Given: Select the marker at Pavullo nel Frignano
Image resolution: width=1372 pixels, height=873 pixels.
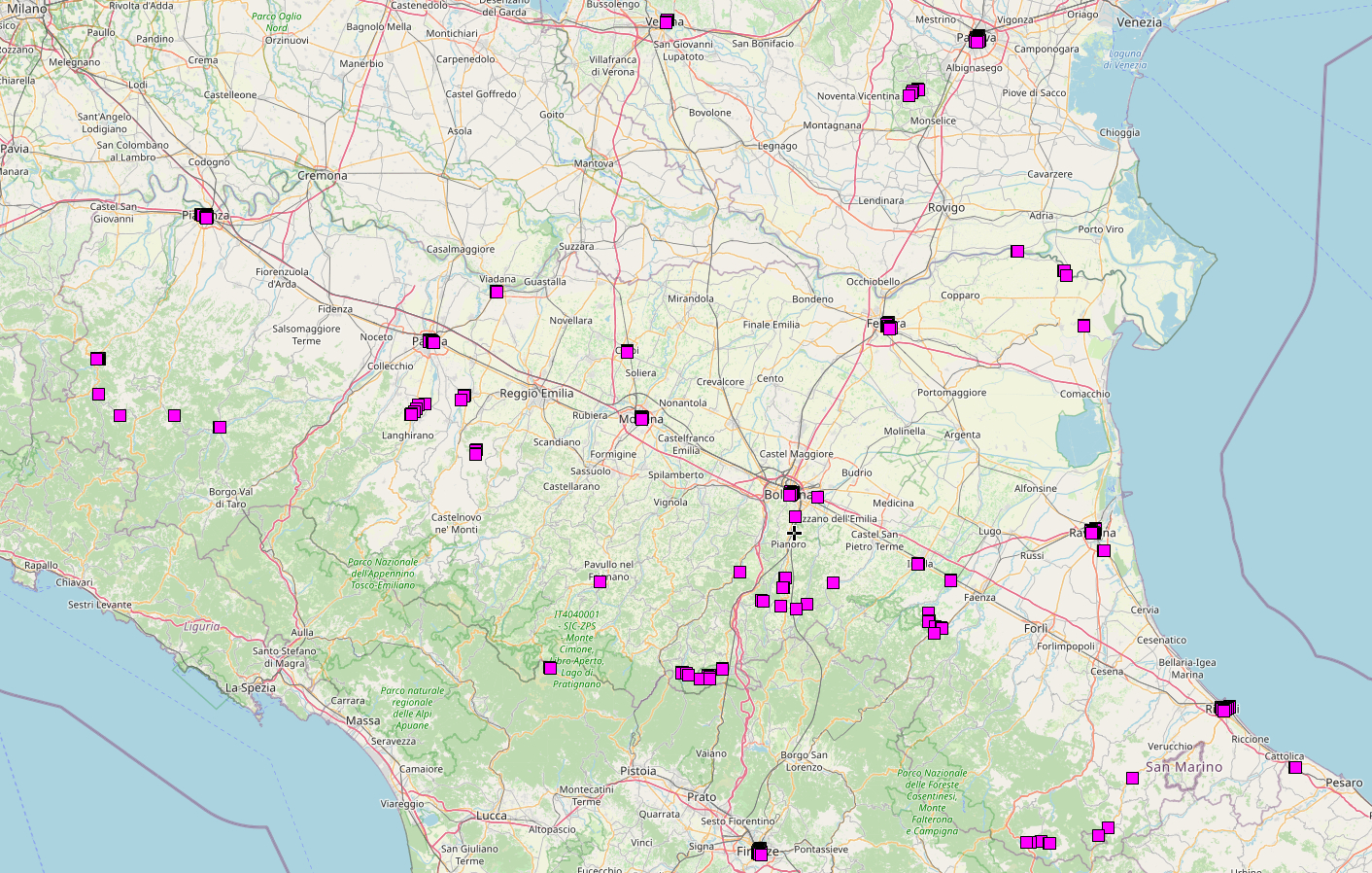Looking at the screenshot, I should click(600, 581).
